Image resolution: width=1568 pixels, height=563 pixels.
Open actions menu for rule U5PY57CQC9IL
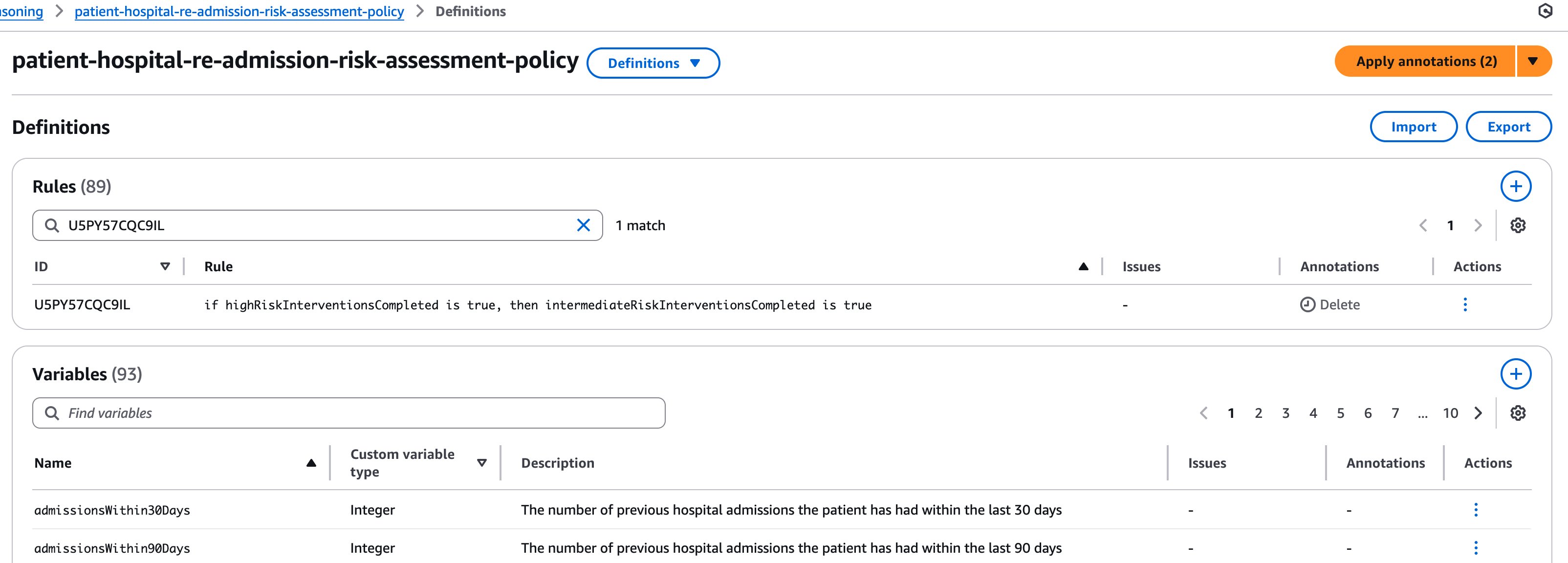coord(1464,304)
